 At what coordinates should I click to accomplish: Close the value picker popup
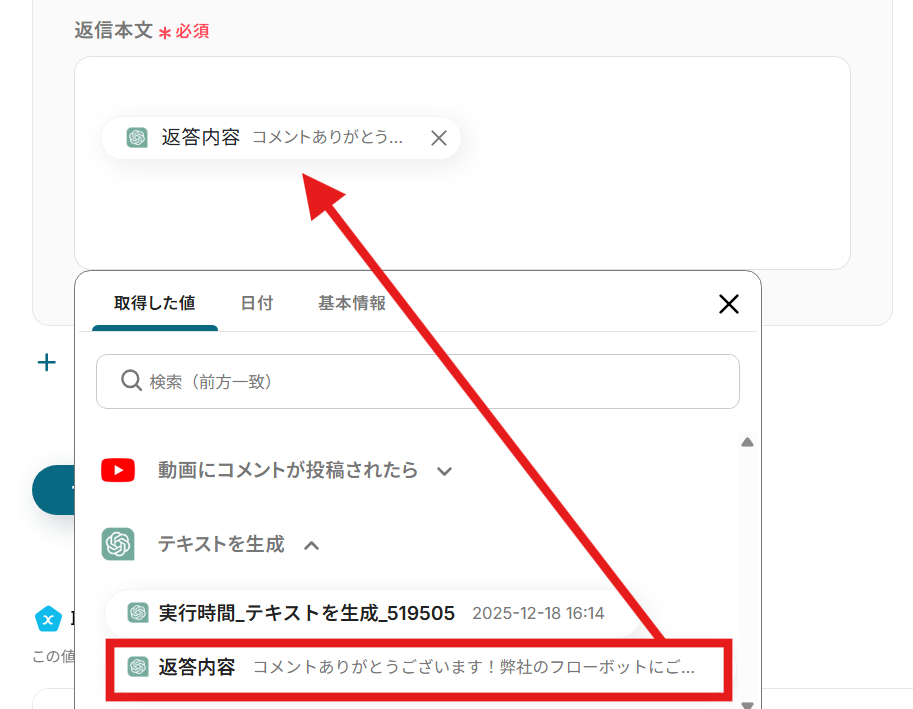(x=728, y=304)
